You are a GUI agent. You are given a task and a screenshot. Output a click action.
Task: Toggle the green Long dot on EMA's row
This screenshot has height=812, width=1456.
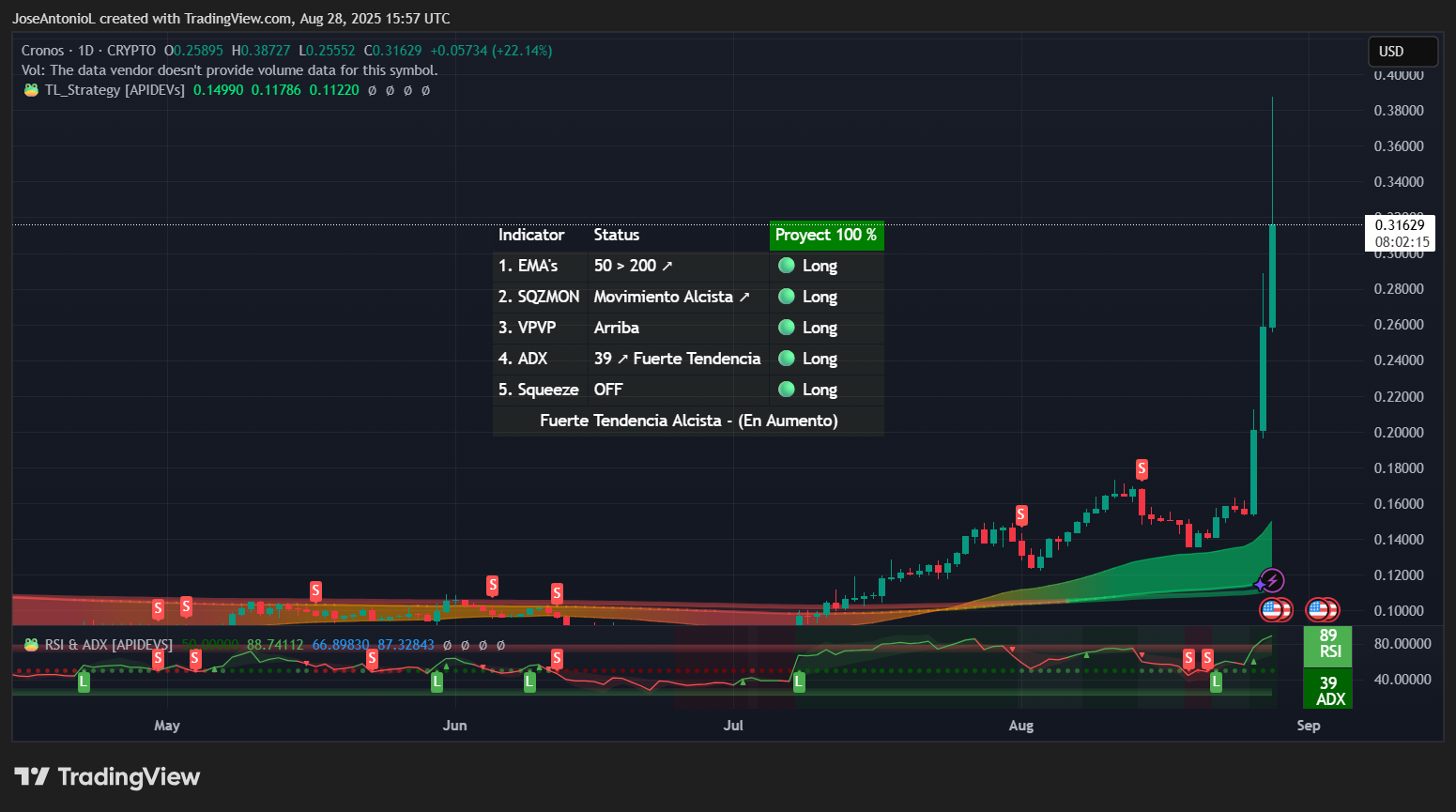(786, 266)
